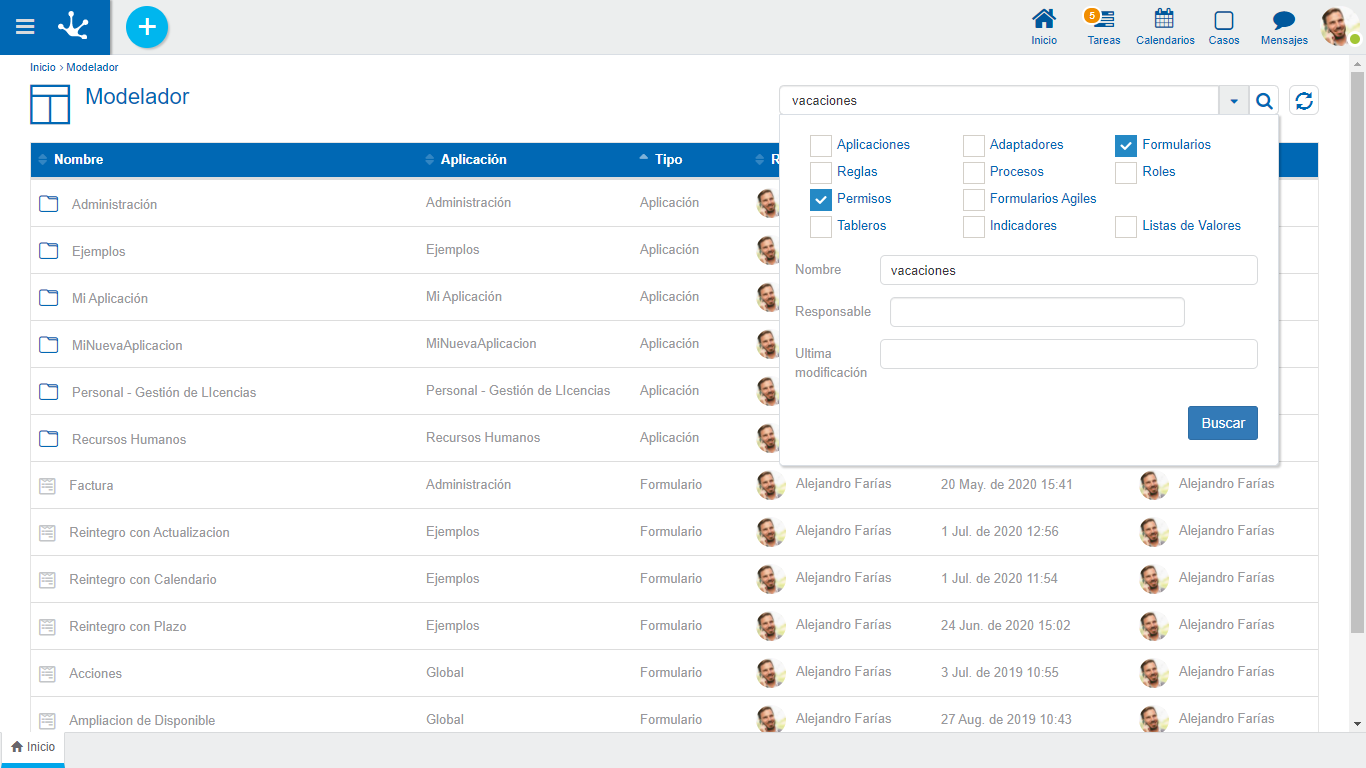Click date '20 May. de 2020 15:41'
1366x768 pixels.
(1007, 484)
